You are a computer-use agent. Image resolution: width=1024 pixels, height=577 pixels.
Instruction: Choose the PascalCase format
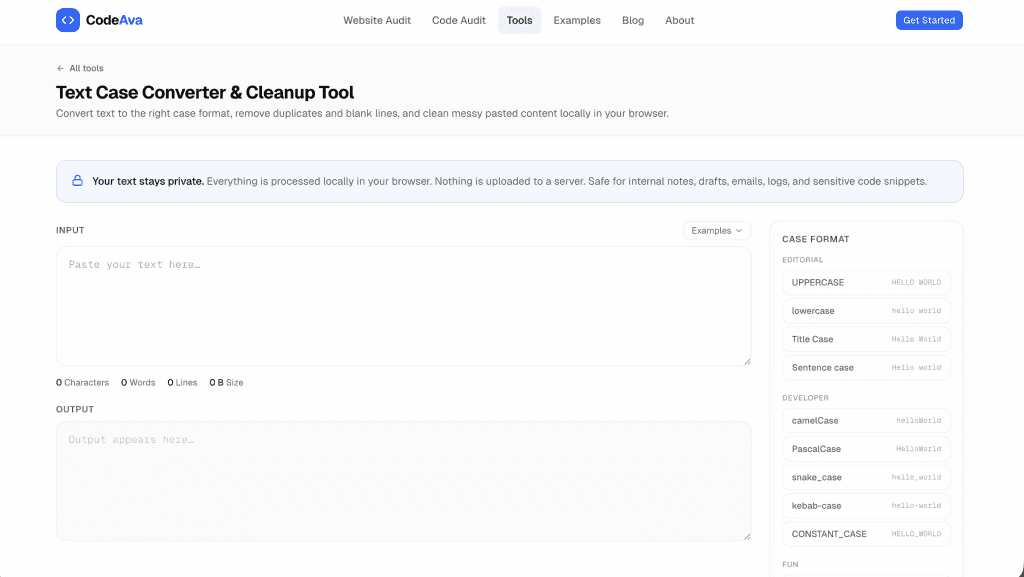pyautogui.click(x=866, y=449)
